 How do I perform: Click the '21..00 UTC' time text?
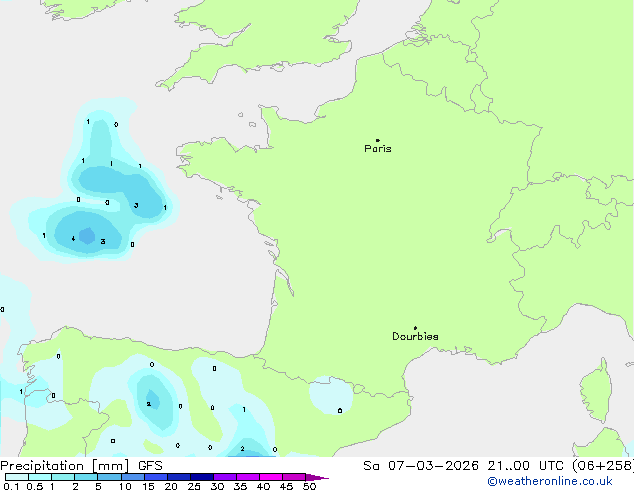pos(525,466)
